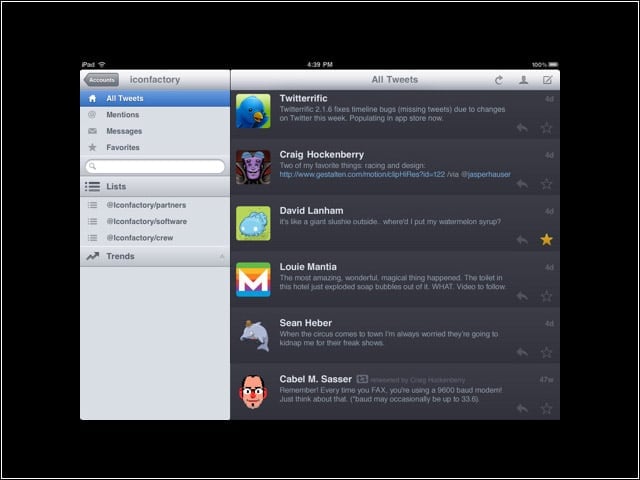
Task: Click the Cabel M. Sasser author name
Action: pos(316,379)
